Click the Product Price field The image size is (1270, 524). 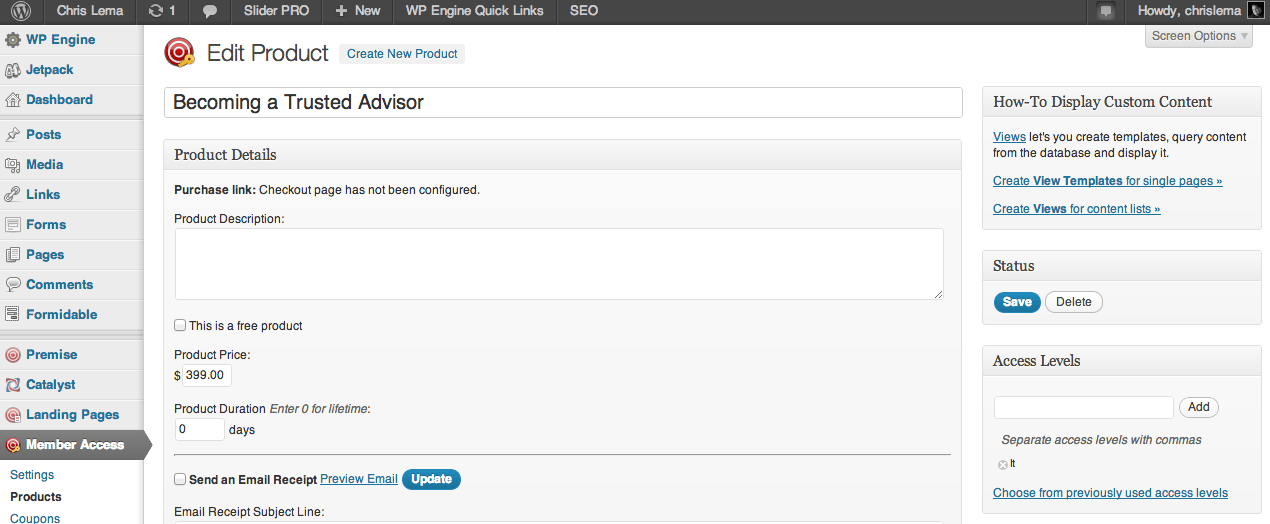207,375
